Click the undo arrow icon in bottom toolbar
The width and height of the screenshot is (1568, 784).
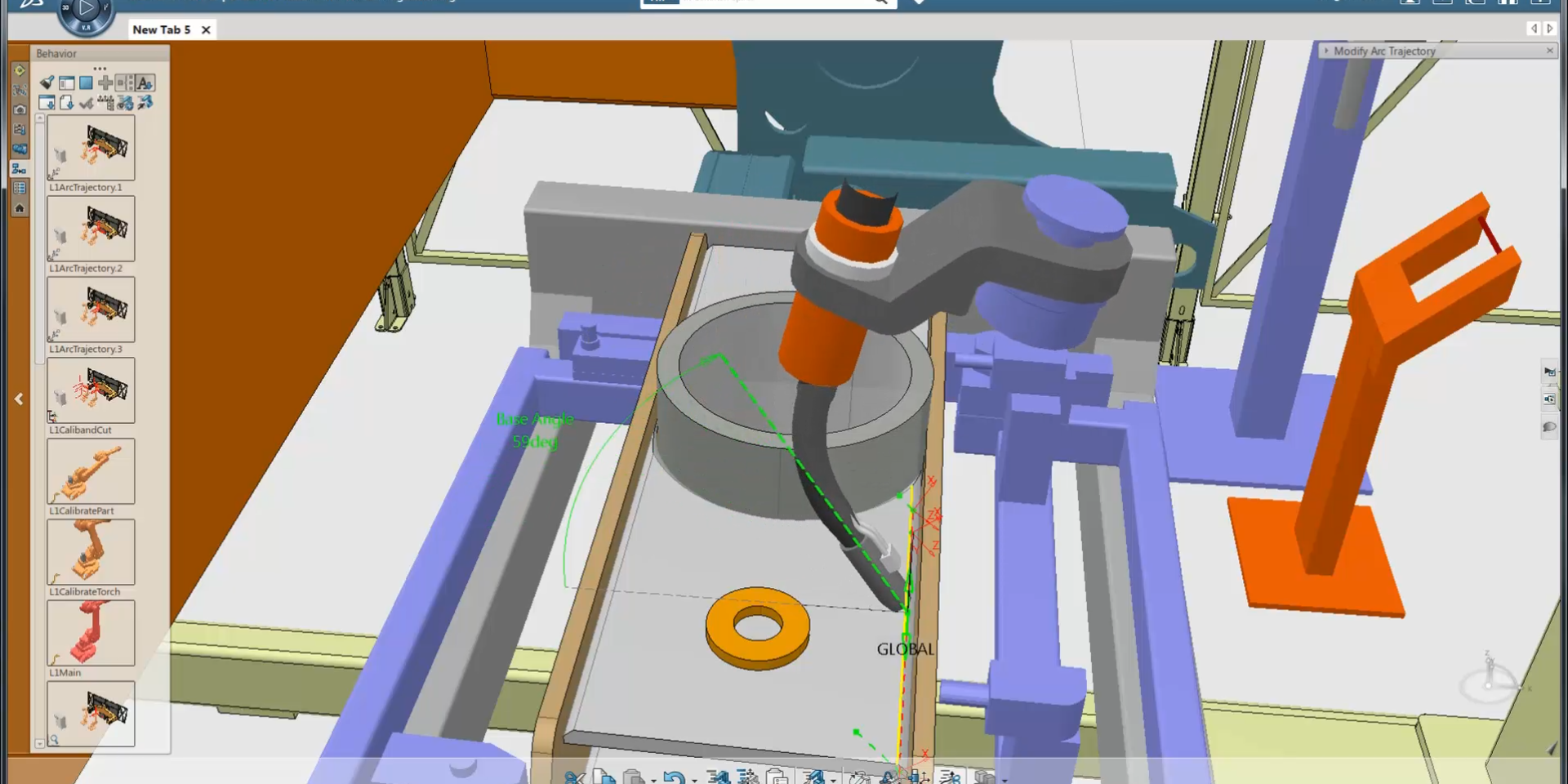tap(673, 777)
